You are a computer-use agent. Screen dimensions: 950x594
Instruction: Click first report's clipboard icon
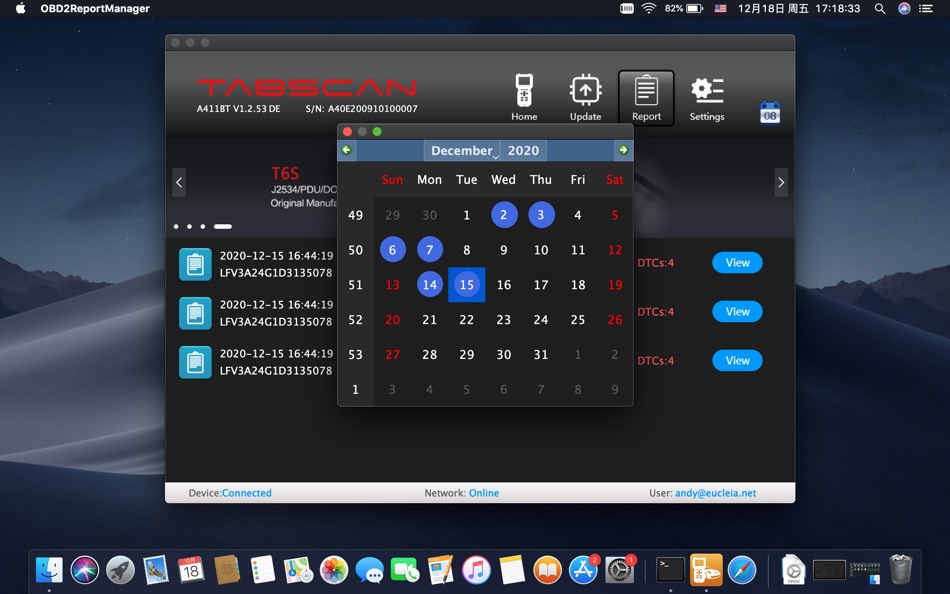pyautogui.click(x=195, y=264)
